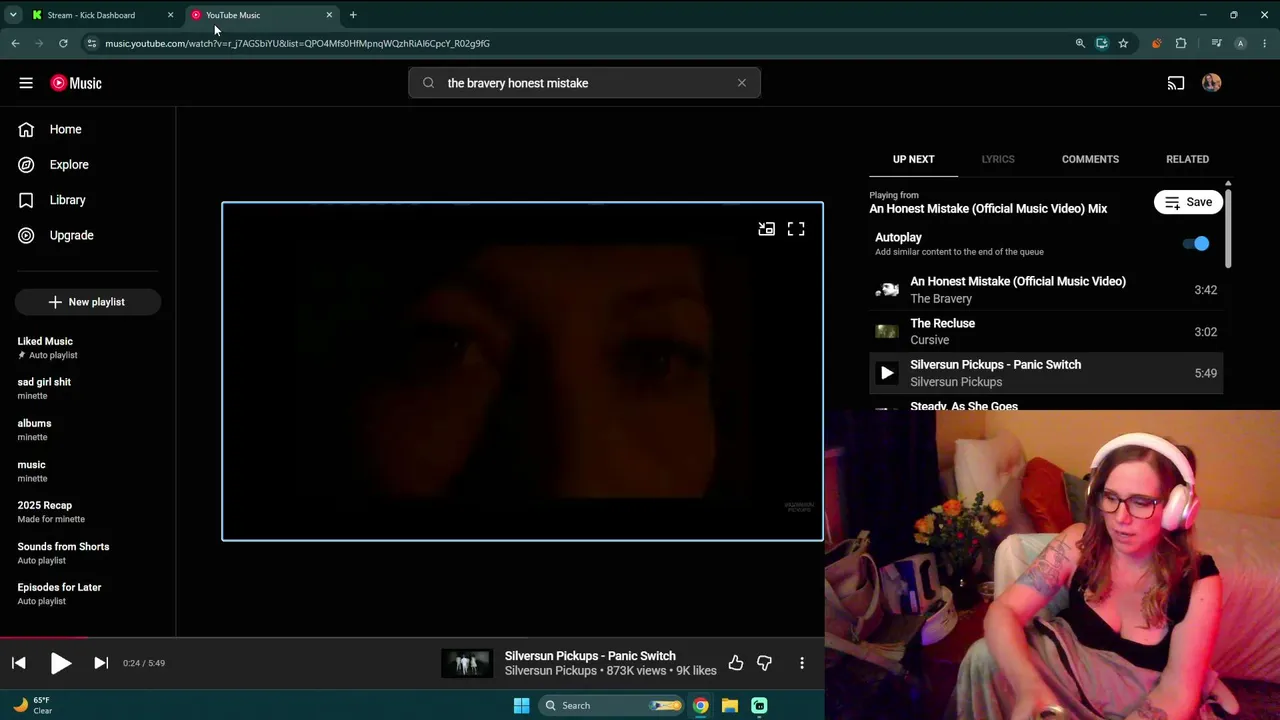Open the RELATED tab
Screen dimensions: 1280x720
click(x=1187, y=159)
